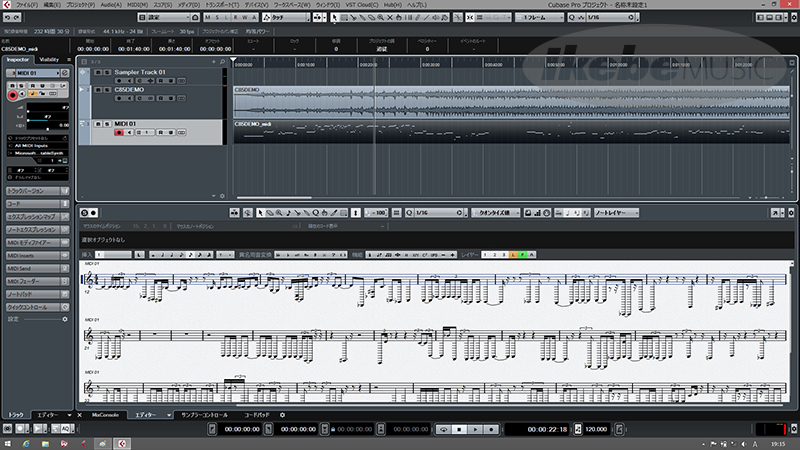The height and width of the screenshot is (450, 800).
Task: Click the Solo Editor icon in the score toolbar
Action: click(83, 212)
